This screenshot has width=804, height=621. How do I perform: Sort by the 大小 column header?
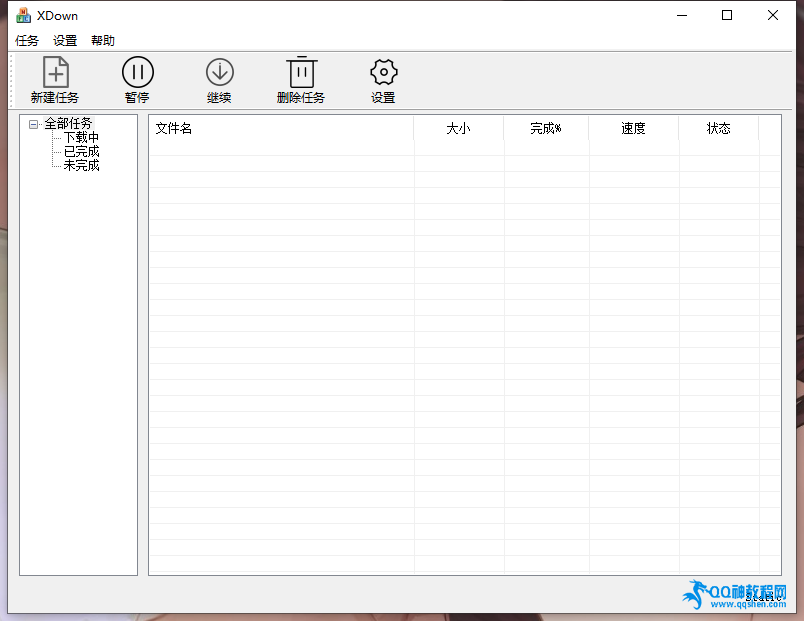[458, 128]
